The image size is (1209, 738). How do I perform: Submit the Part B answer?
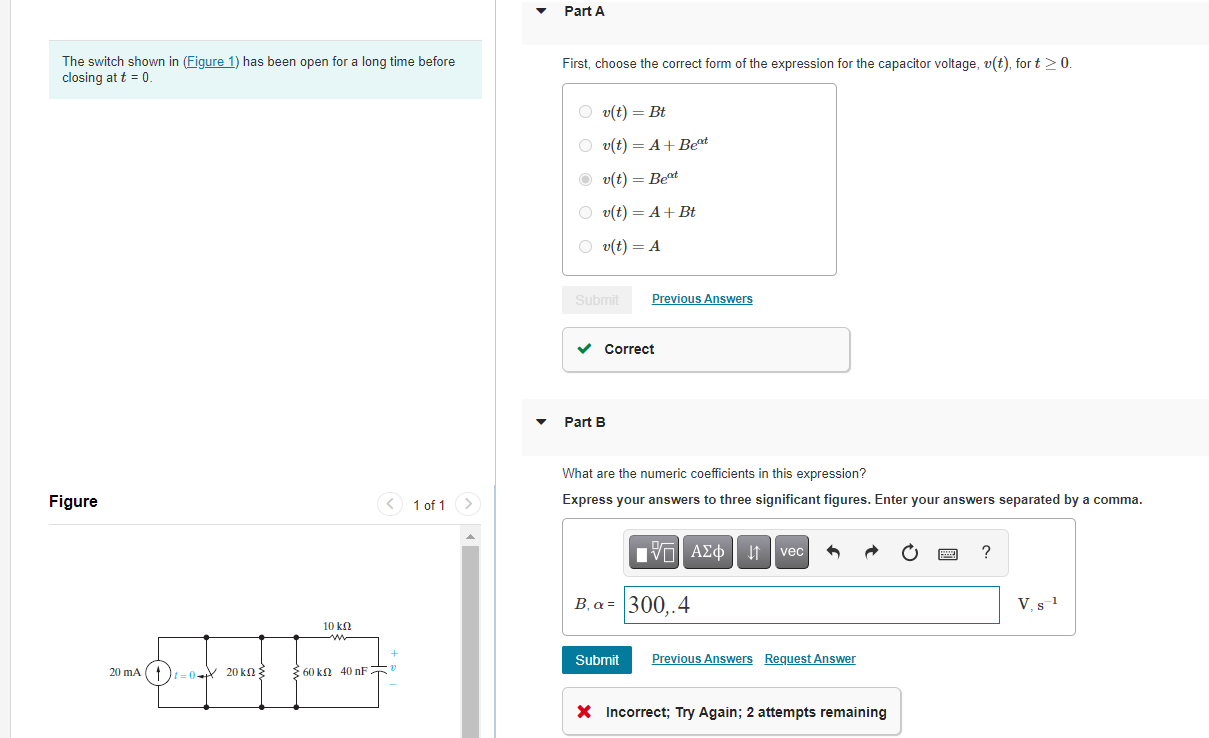pyautogui.click(x=596, y=659)
